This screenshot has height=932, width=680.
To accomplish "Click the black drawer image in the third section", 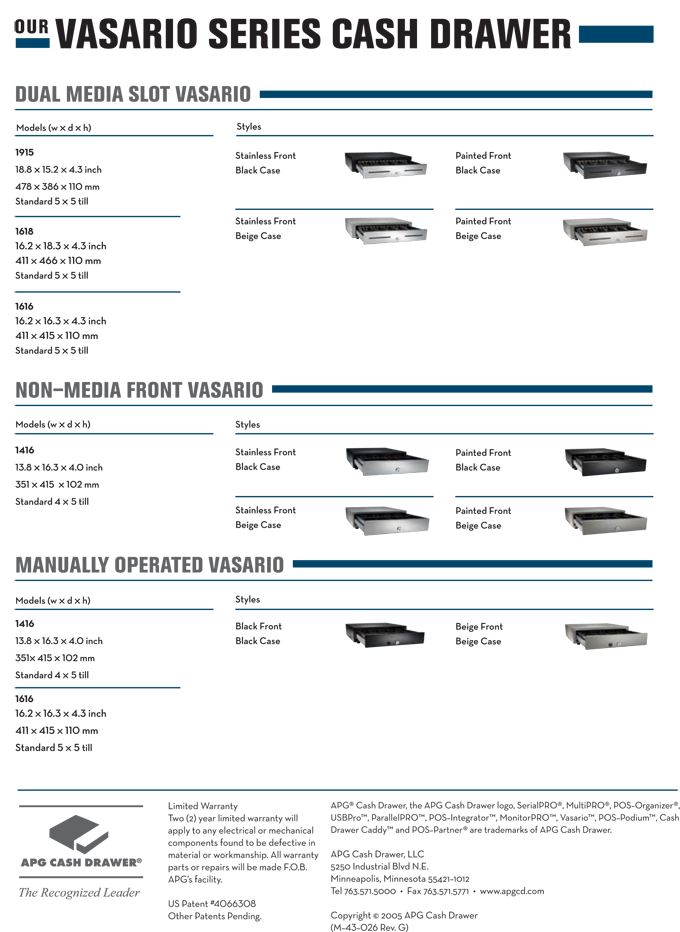I will (x=382, y=635).
